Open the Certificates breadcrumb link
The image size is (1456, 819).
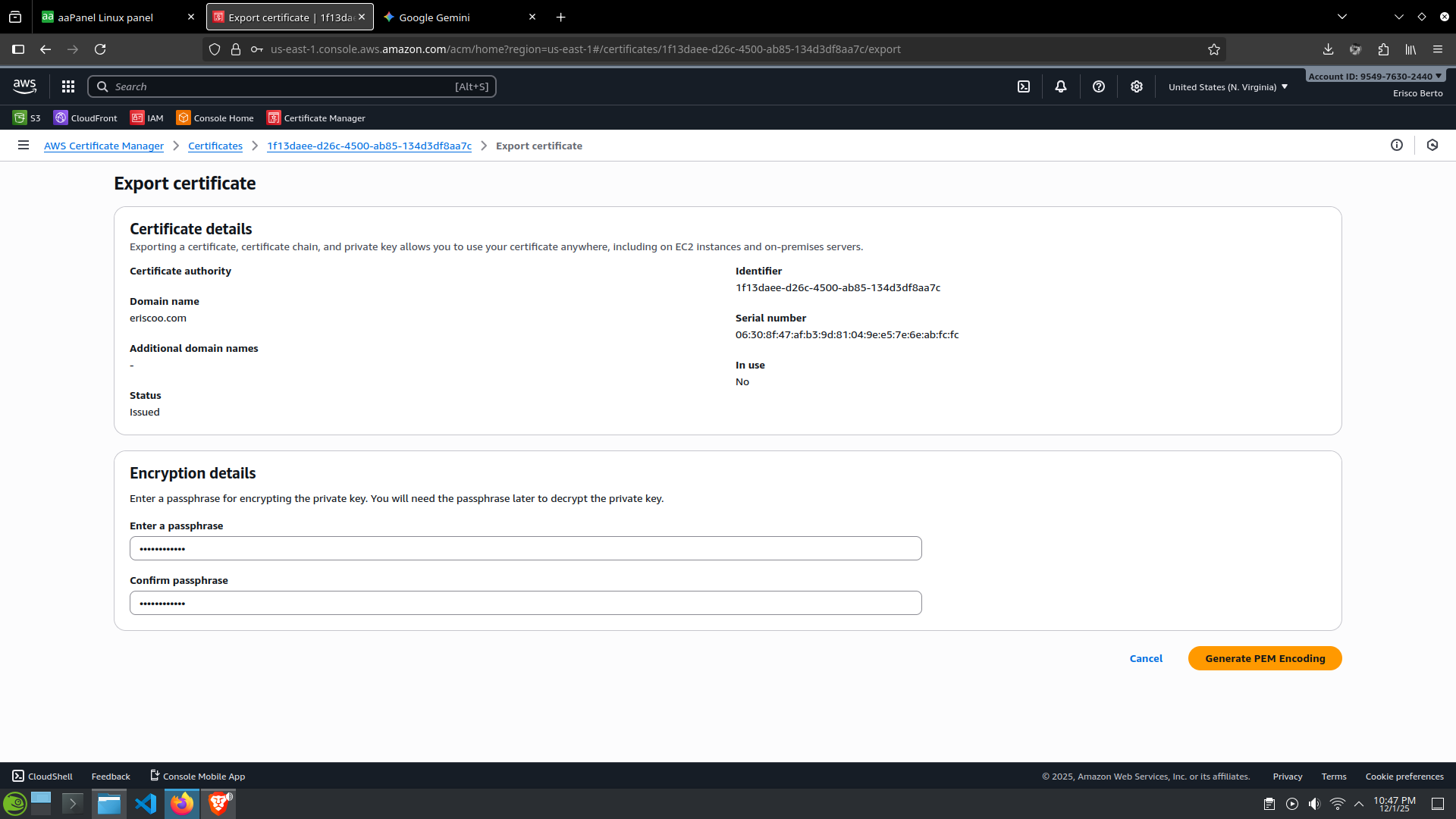point(215,146)
